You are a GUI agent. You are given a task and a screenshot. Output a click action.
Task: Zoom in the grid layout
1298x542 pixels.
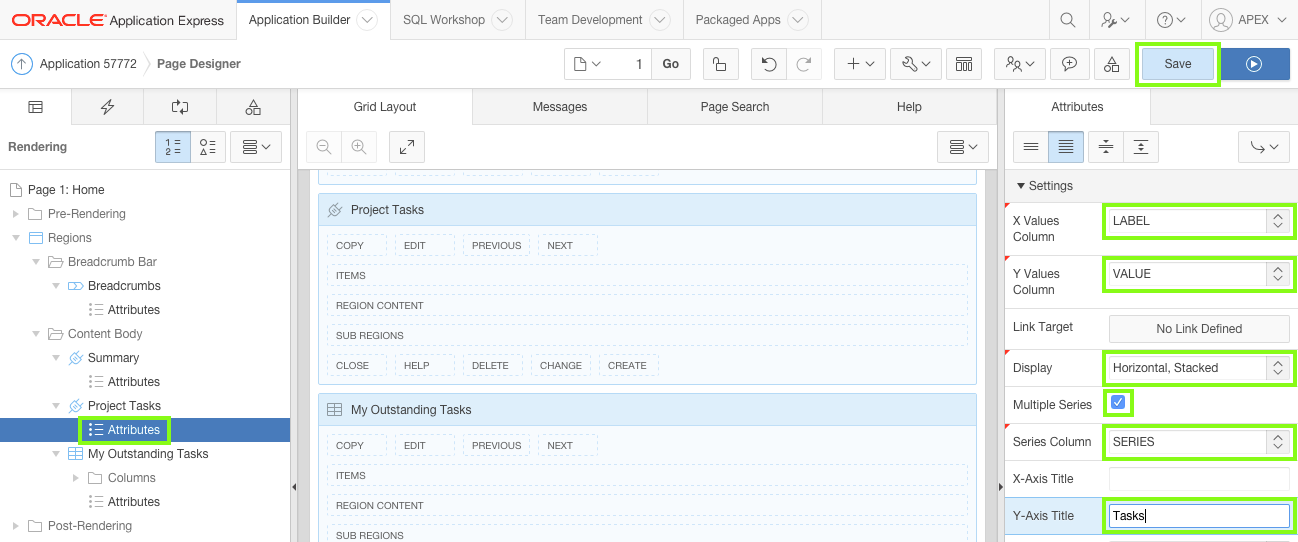[358, 147]
